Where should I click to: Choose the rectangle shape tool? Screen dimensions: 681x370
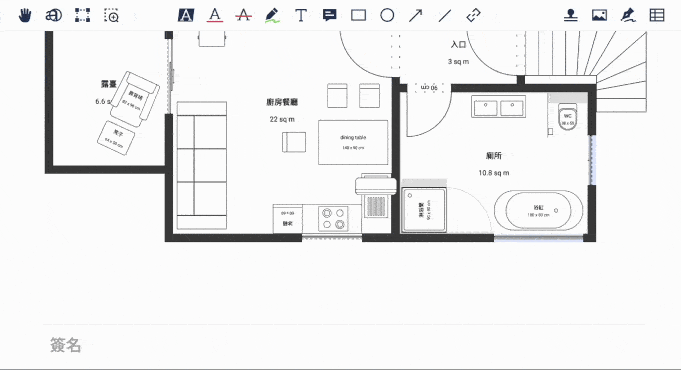click(x=358, y=16)
